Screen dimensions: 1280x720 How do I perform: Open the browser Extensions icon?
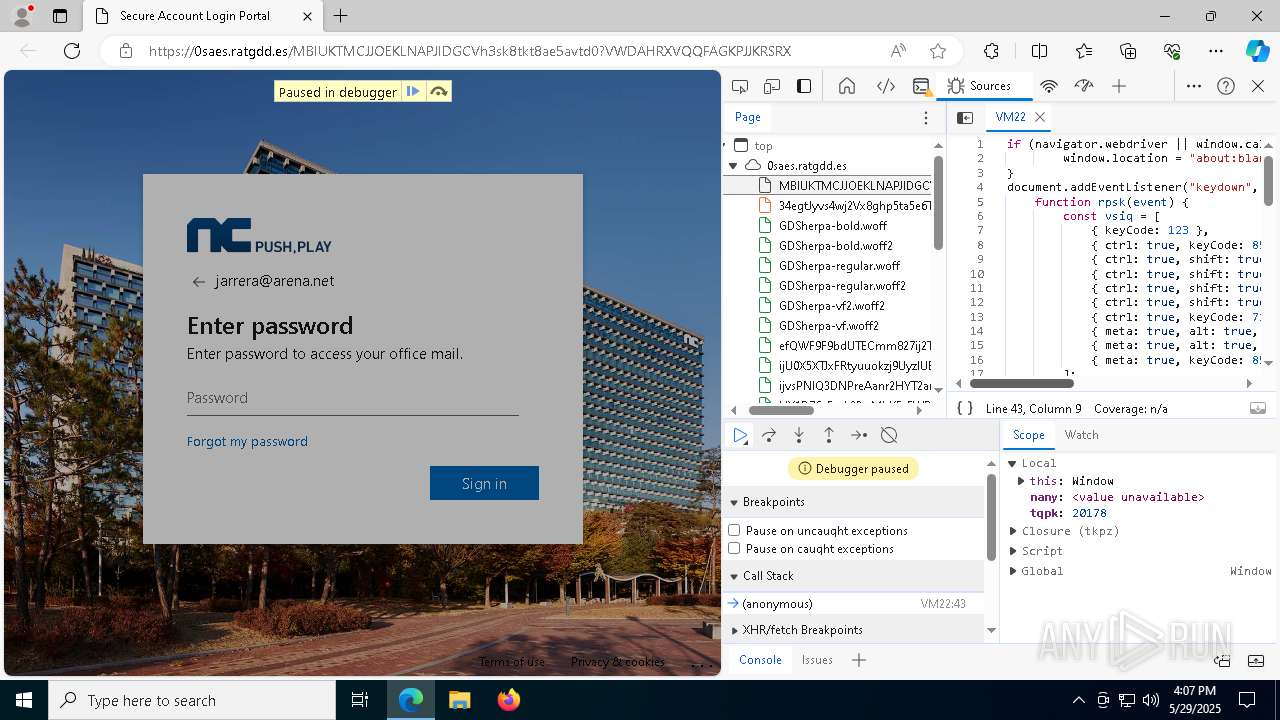[991, 51]
